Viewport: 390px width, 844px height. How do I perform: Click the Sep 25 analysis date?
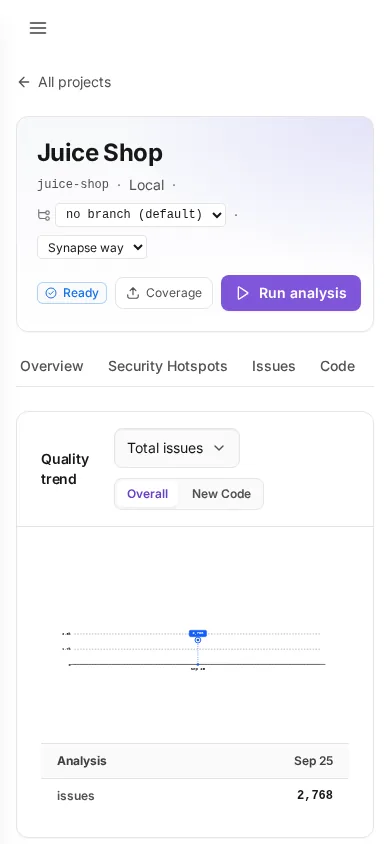(x=314, y=761)
